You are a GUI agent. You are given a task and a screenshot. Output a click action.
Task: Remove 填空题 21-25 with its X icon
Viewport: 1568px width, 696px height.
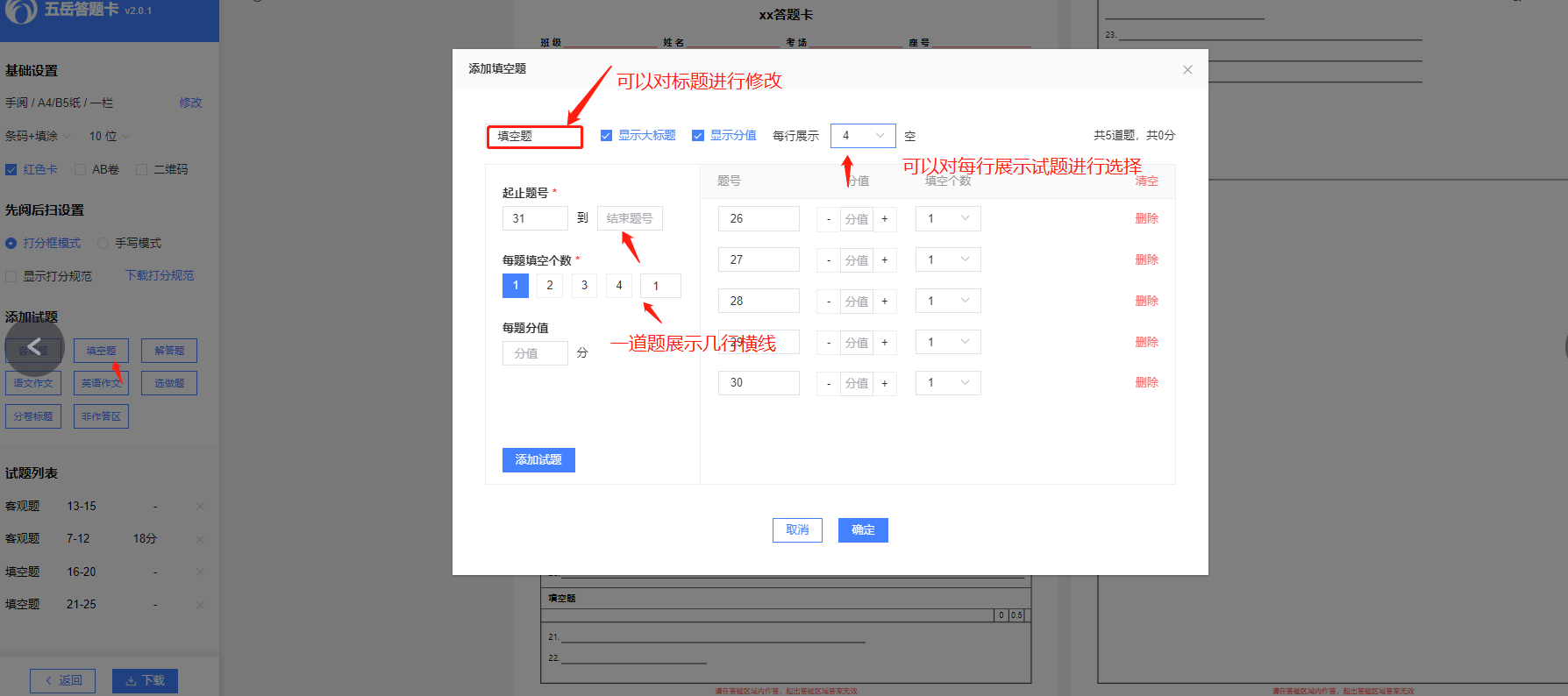pyautogui.click(x=200, y=605)
